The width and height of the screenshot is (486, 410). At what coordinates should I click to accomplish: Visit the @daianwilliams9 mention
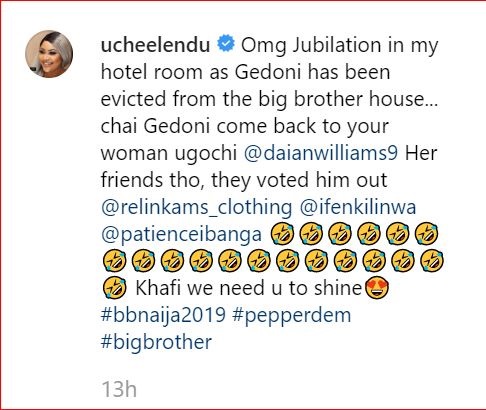pos(321,153)
